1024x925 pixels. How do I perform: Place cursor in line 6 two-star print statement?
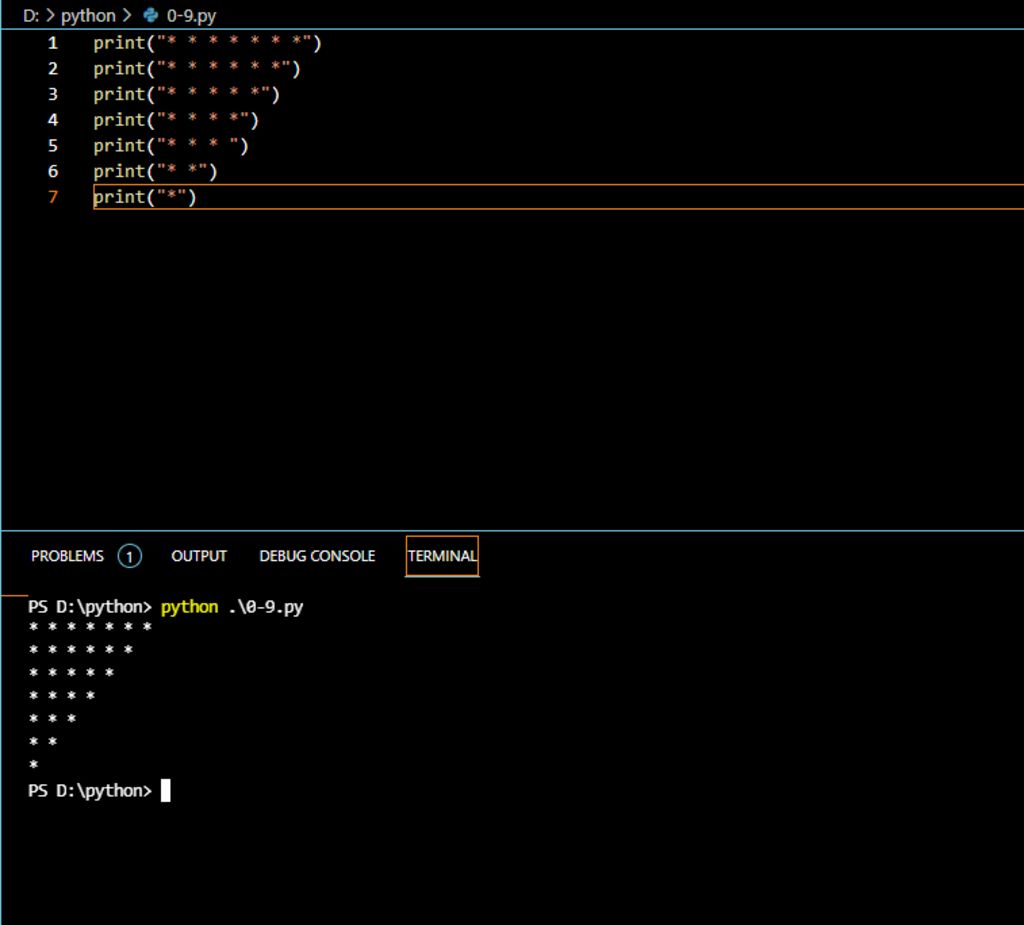click(155, 172)
